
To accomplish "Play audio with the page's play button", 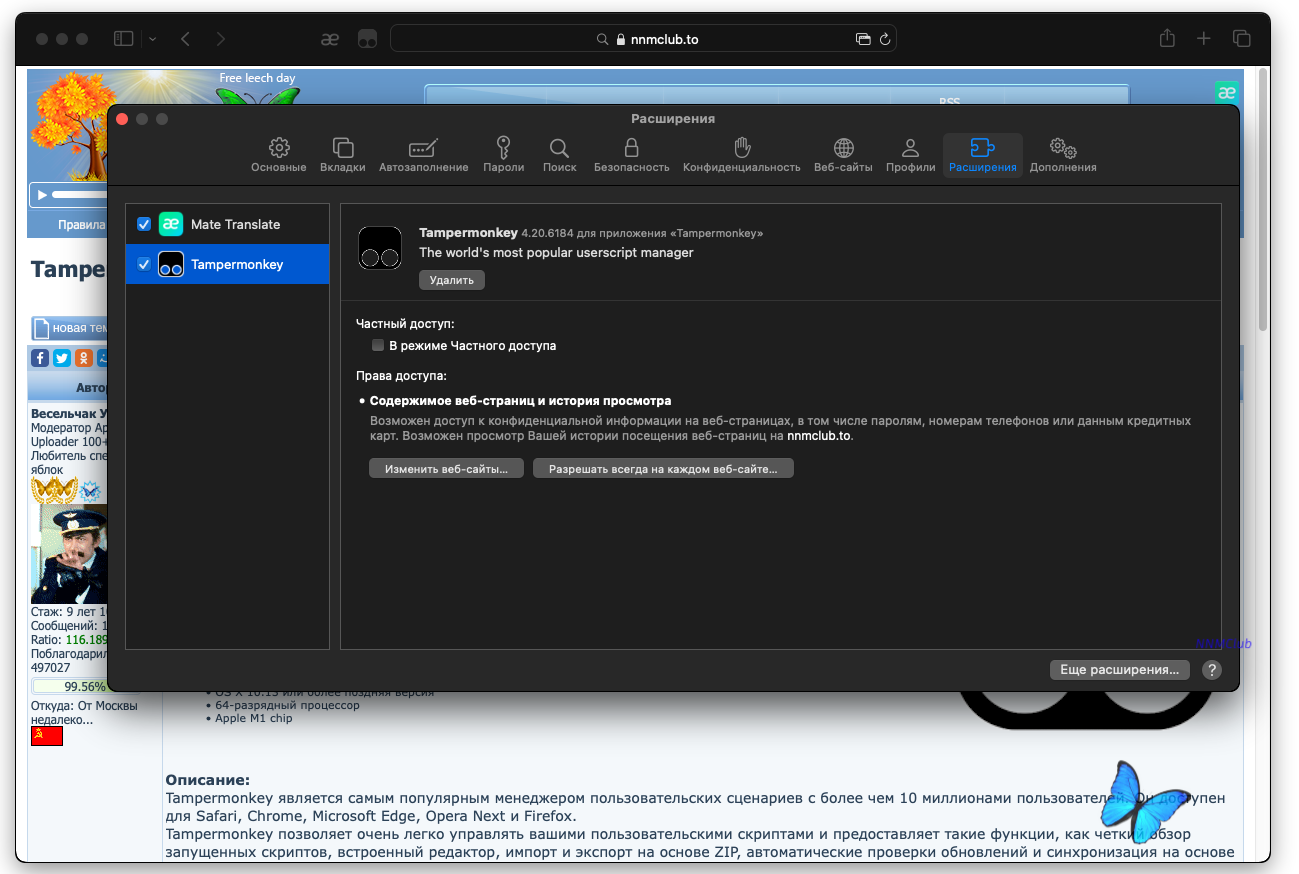I will [x=41, y=194].
